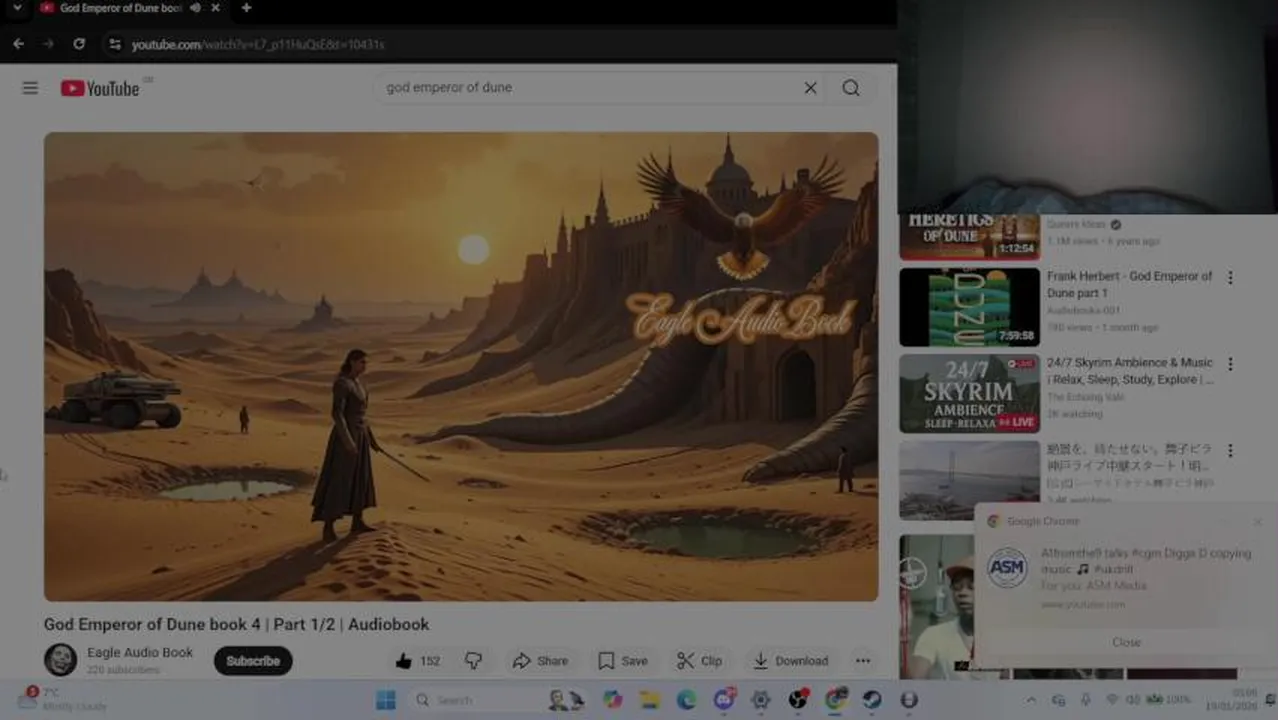Viewport: 1278px width, 720px height.
Task: Open the tab search dropdown arrow
Action: click(x=17, y=8)
